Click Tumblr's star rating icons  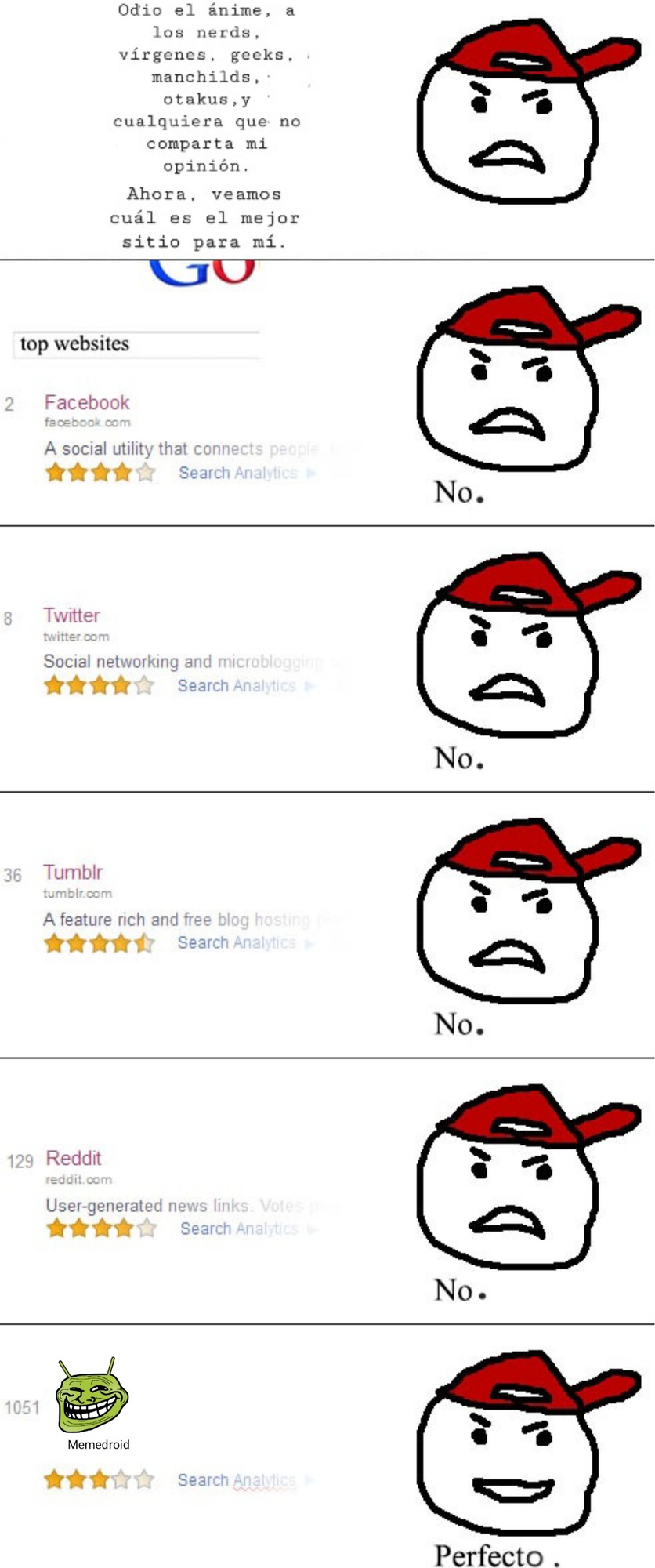tap(99, 942)
